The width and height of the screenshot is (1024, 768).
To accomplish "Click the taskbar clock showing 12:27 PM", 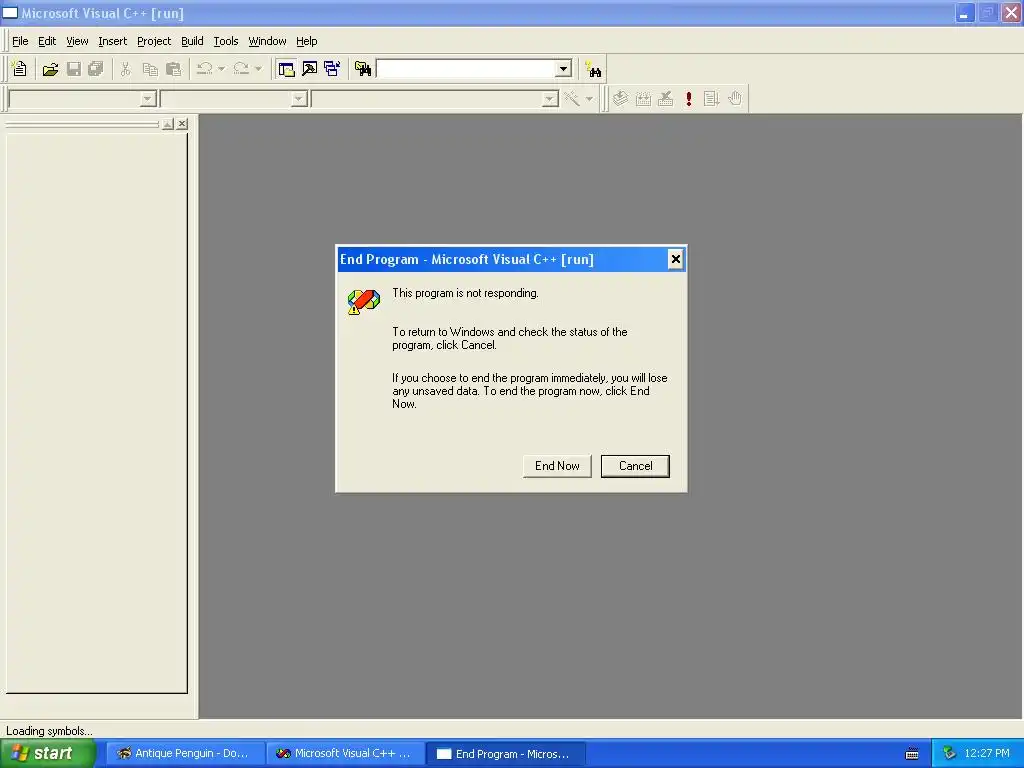I will click(987, 753).
